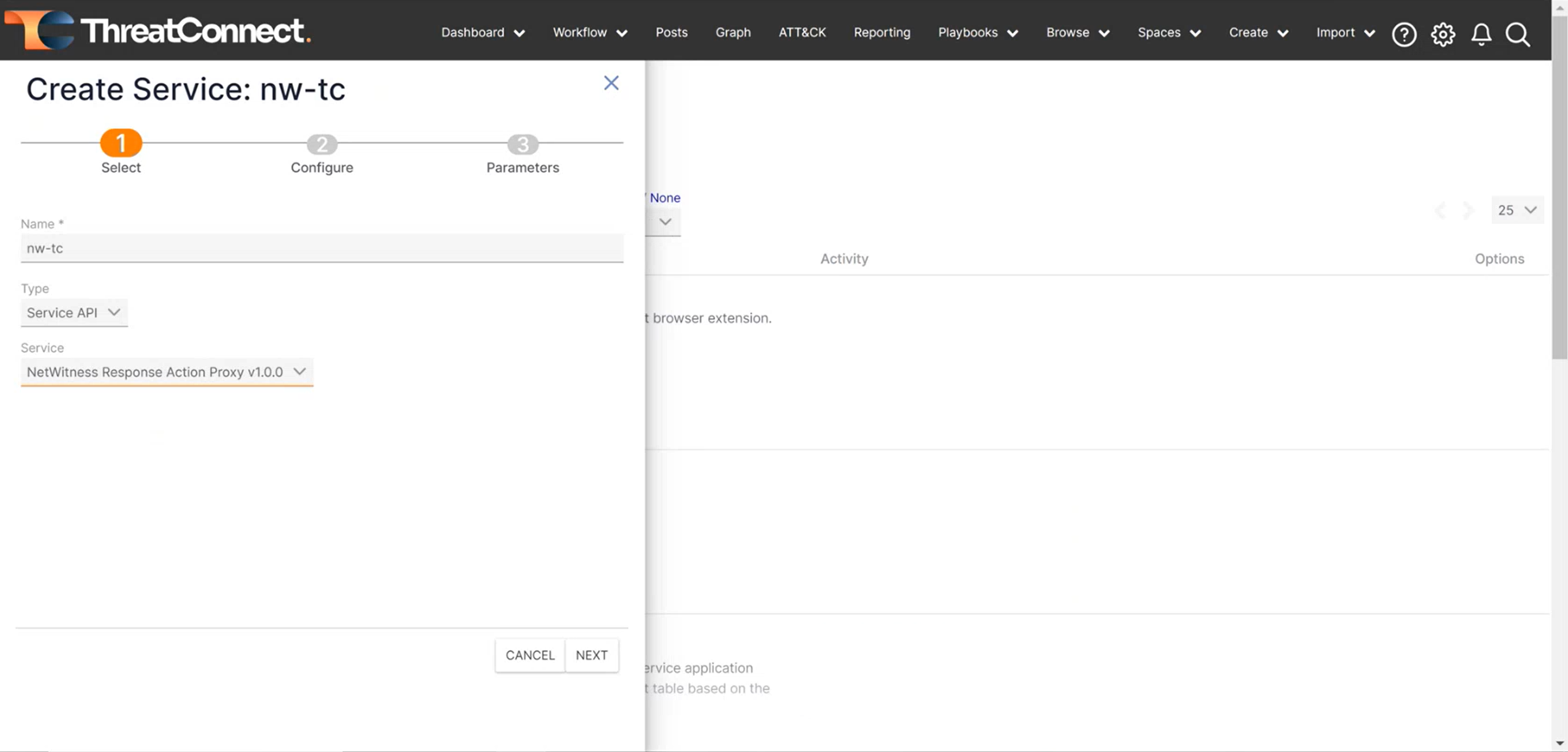
Task: Open the 25 results-per-page dropdown
Action: tap(1517, 210)
